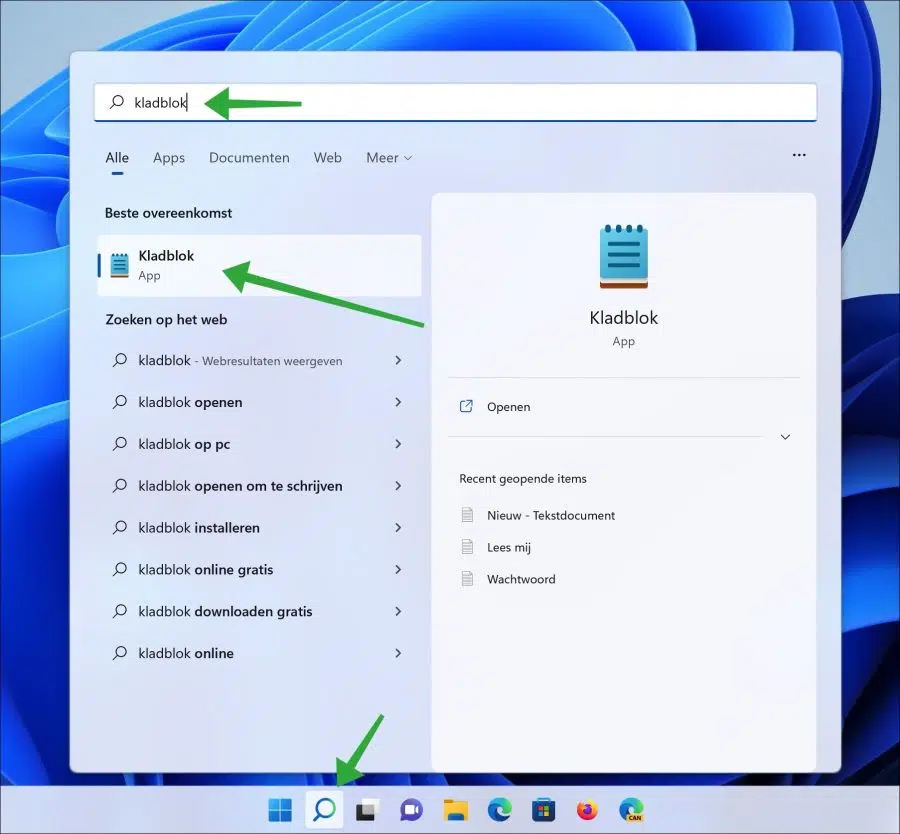Click document icon beside Lees mij

467,547
